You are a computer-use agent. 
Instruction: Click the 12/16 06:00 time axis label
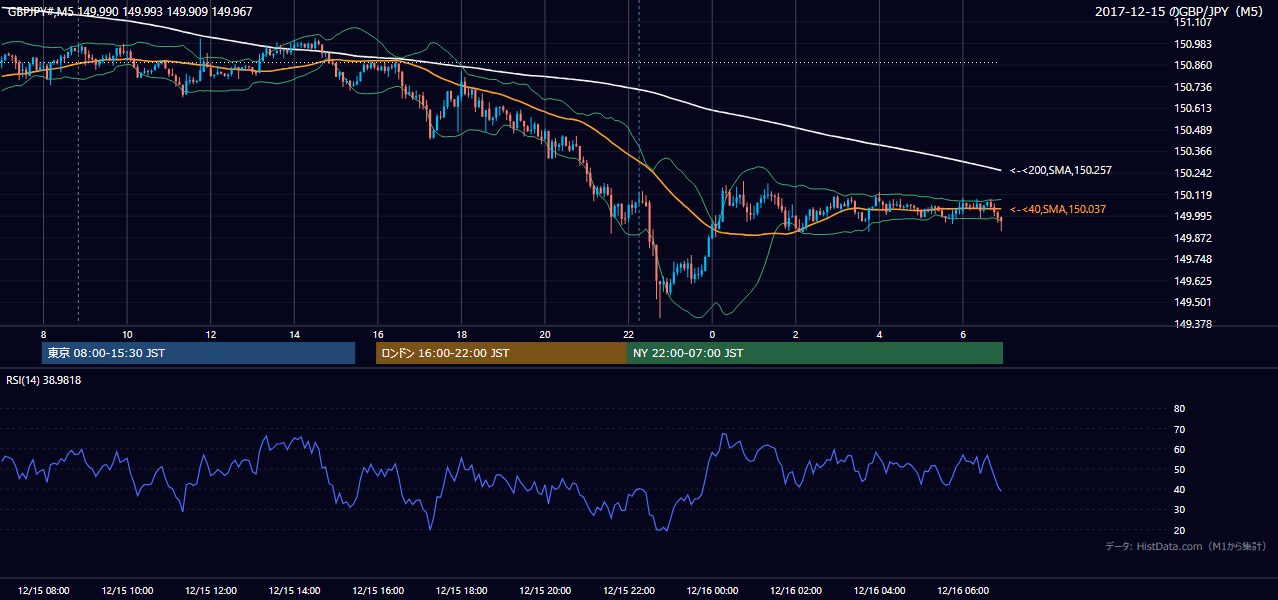(x=963, y=591)
